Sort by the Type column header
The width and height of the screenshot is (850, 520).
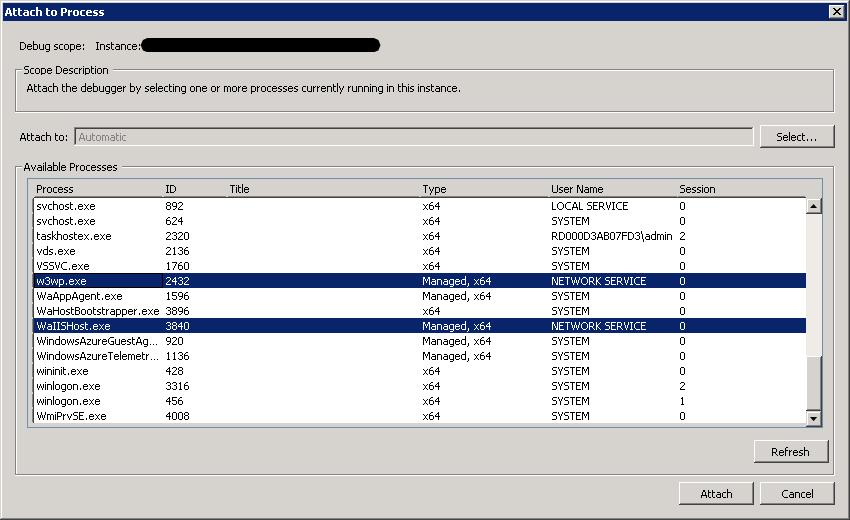(434, 189)
